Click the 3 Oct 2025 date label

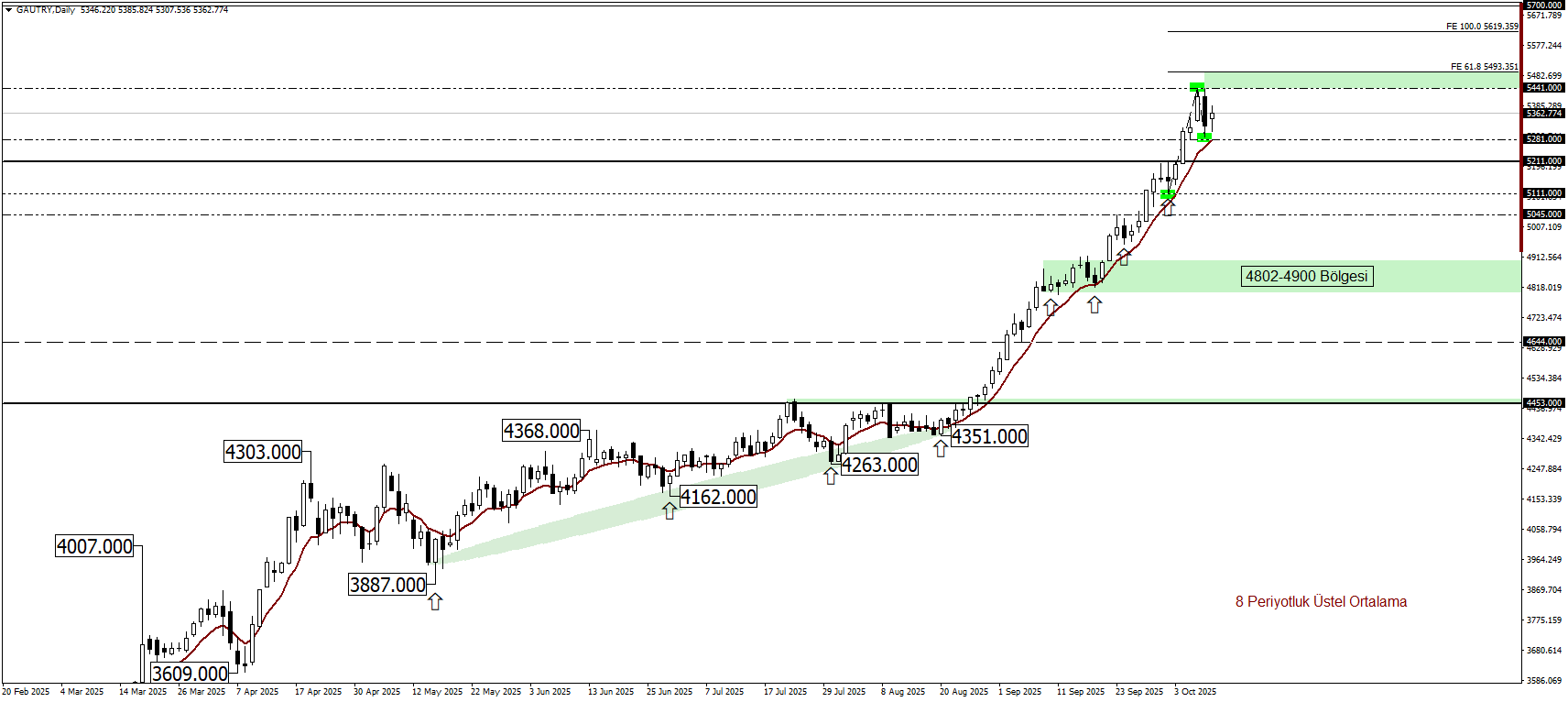click(x=1195, y=692)
